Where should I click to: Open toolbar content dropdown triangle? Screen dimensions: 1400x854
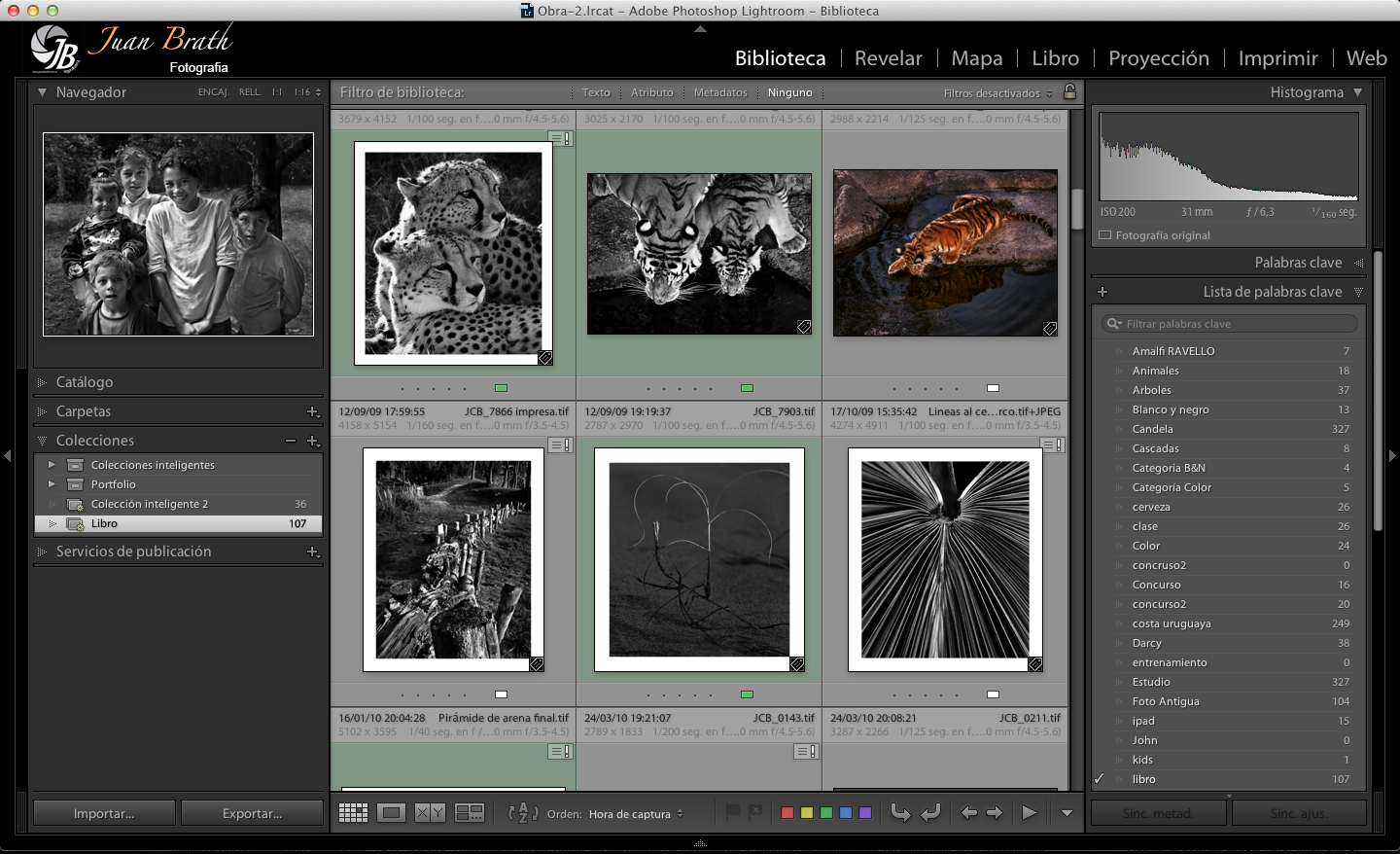point(1067,813)
